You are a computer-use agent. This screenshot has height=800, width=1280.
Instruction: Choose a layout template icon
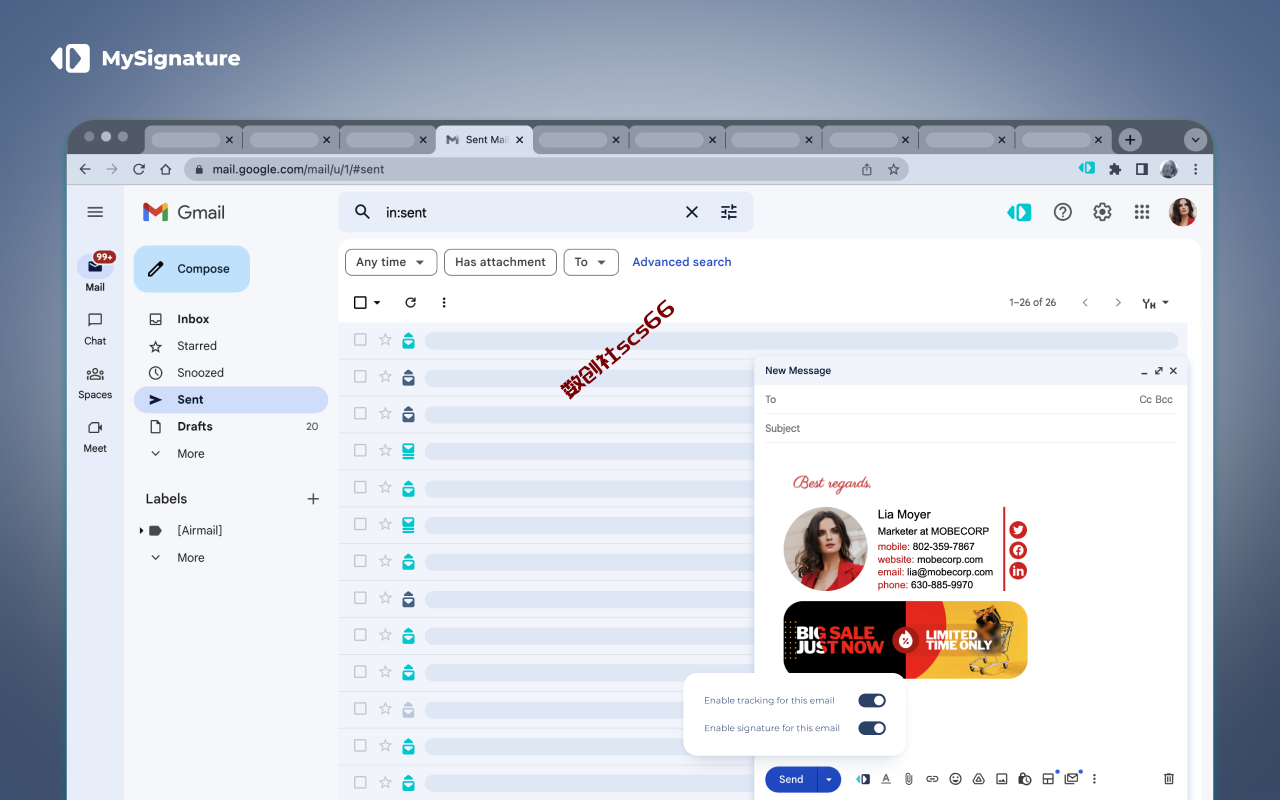[1048, 779]
